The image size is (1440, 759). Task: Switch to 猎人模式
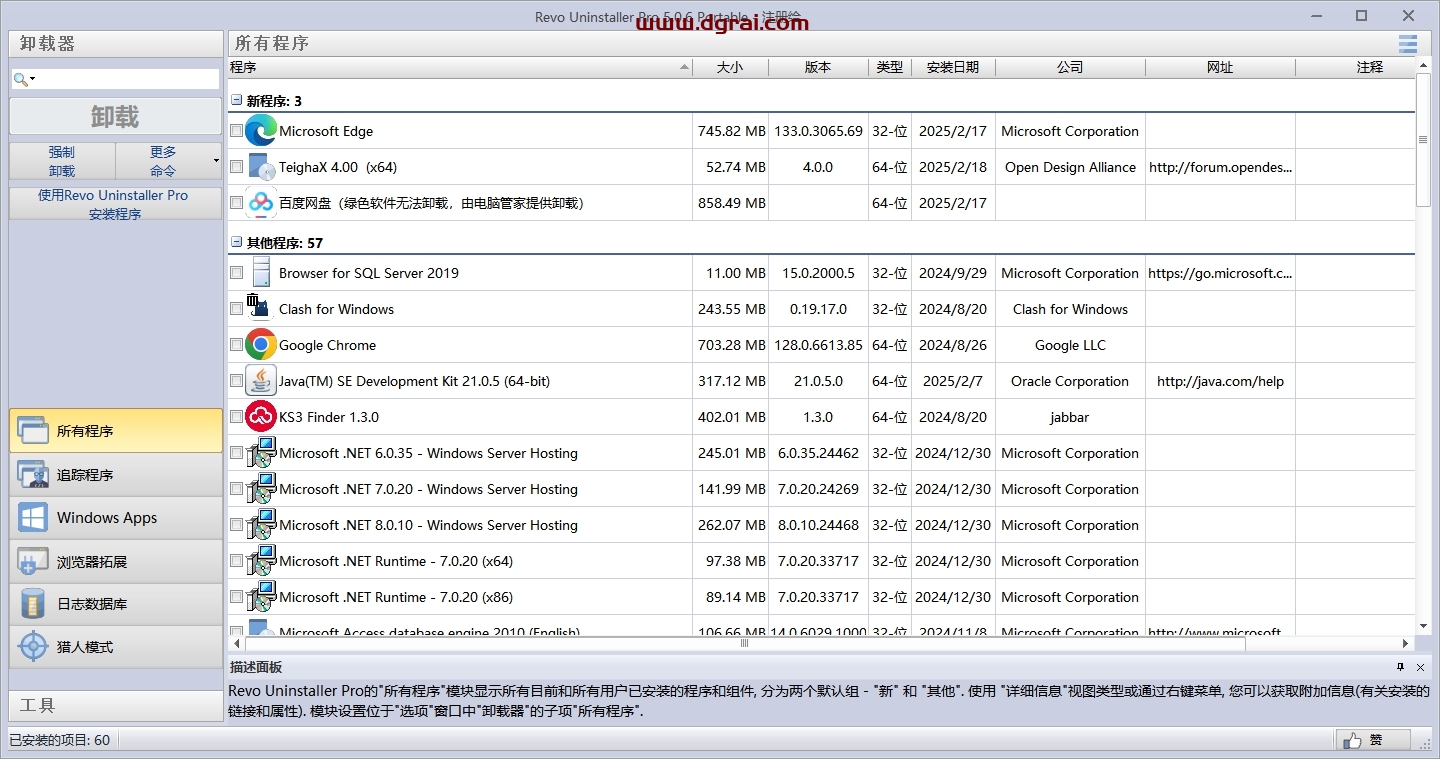point(116,647)
